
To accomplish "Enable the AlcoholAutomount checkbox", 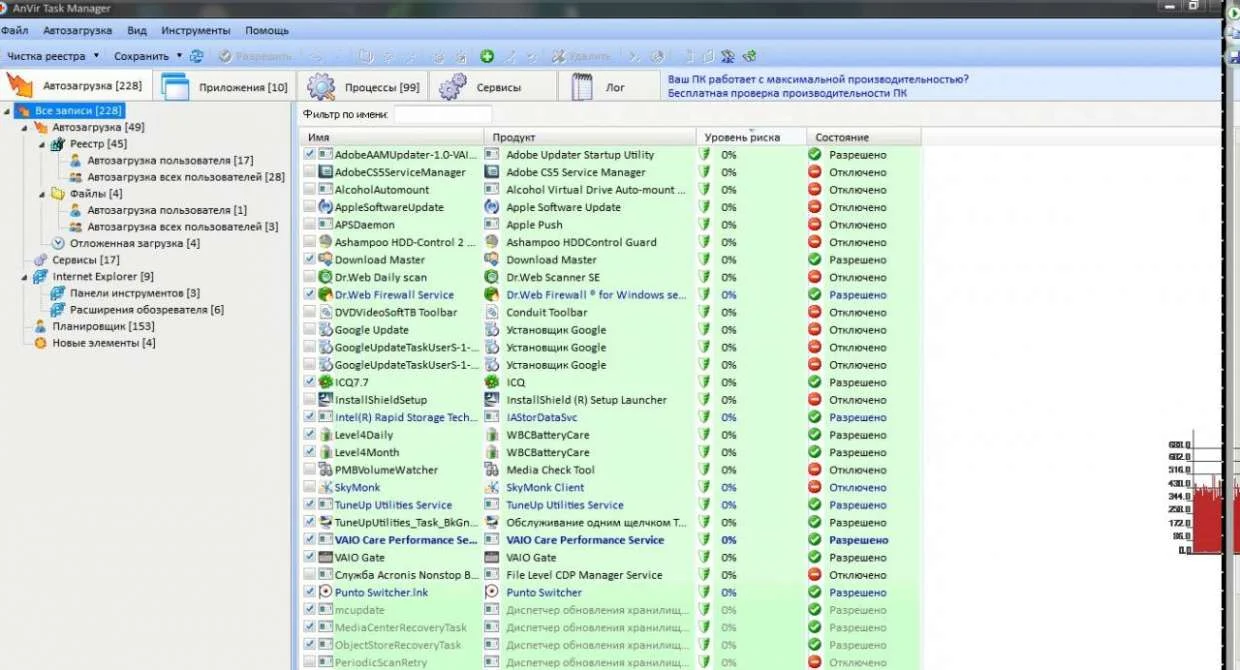I will 310,190.
